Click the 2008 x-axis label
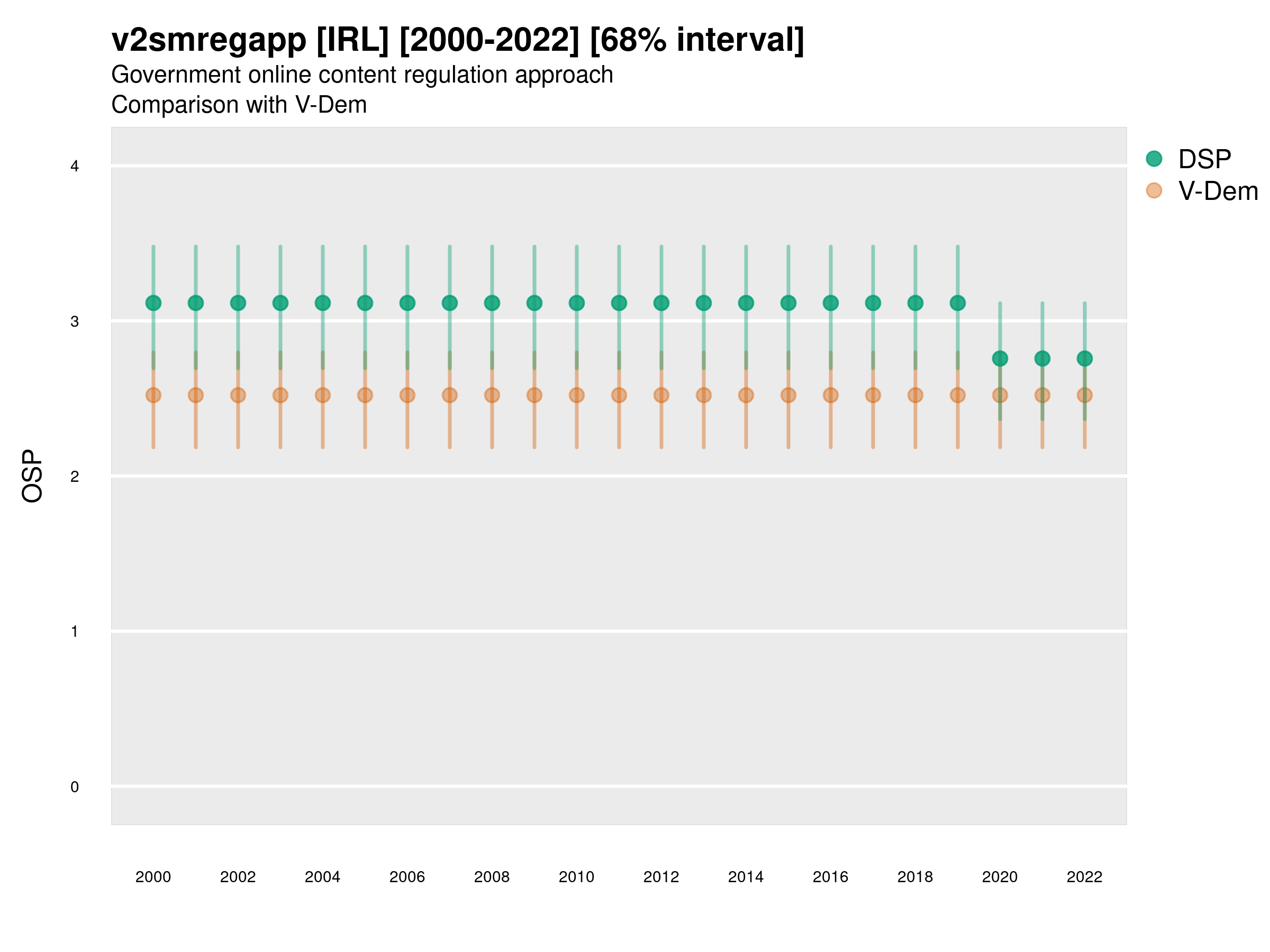 pyautogui.click(x=492, y=877)
